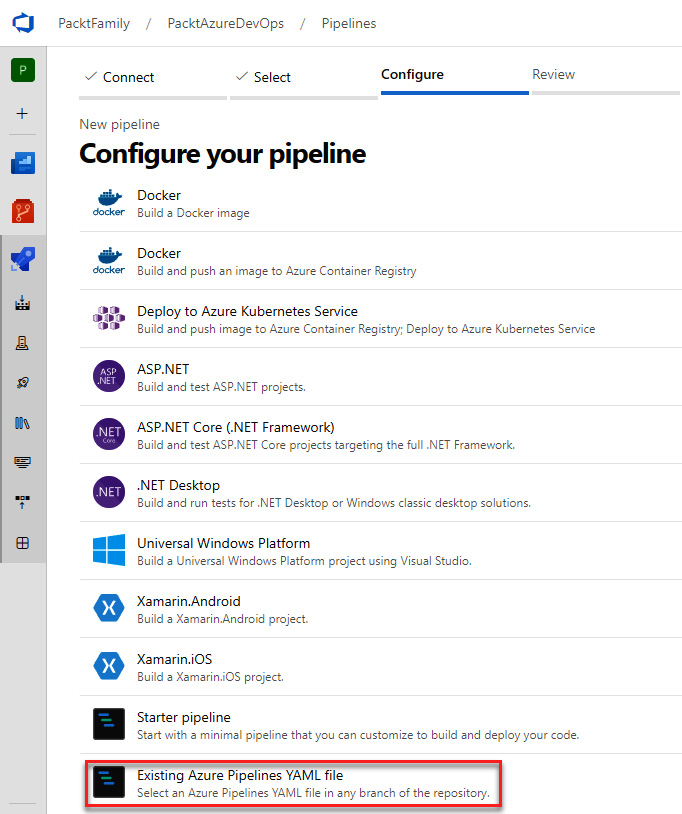Click the Azure Kubernetes Service hexagons icon
682x814 pixels.
click(108, 318)
